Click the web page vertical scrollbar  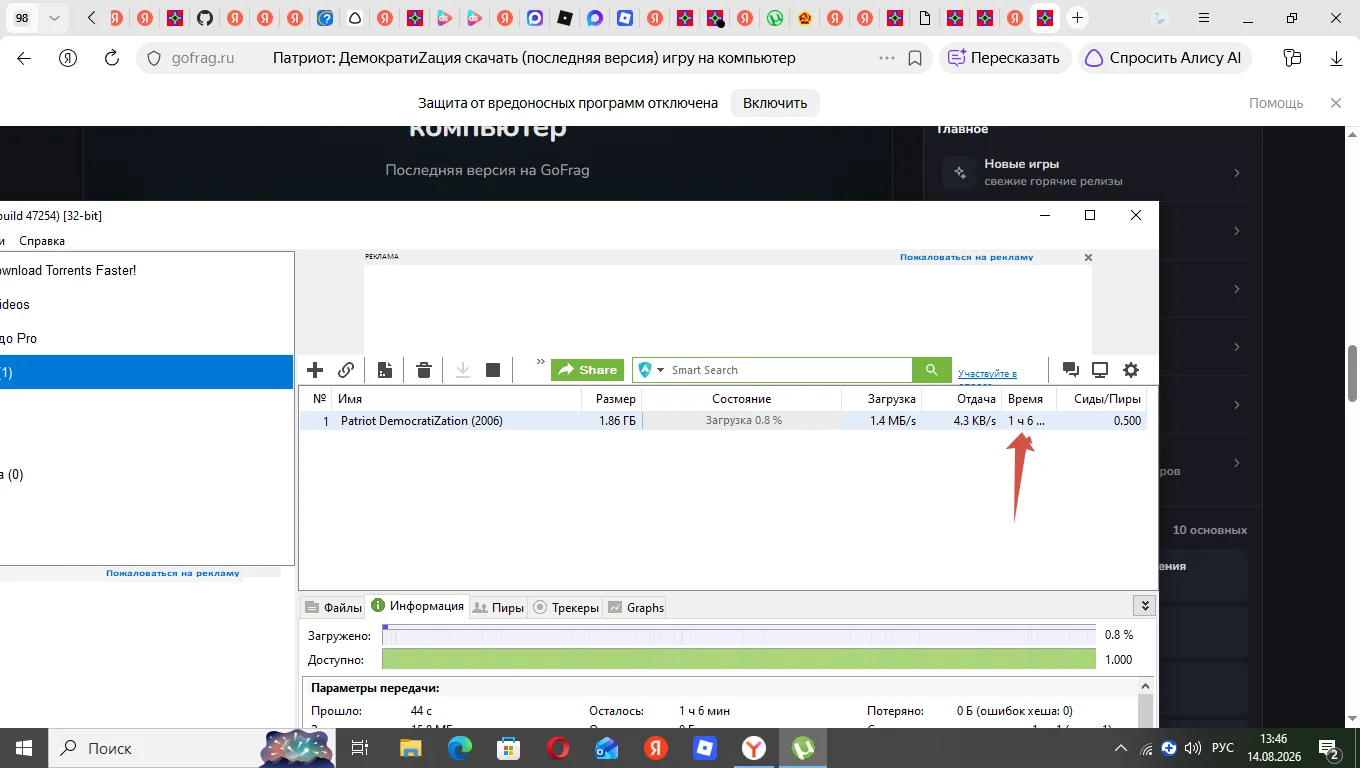click(x=1353, y=372)
